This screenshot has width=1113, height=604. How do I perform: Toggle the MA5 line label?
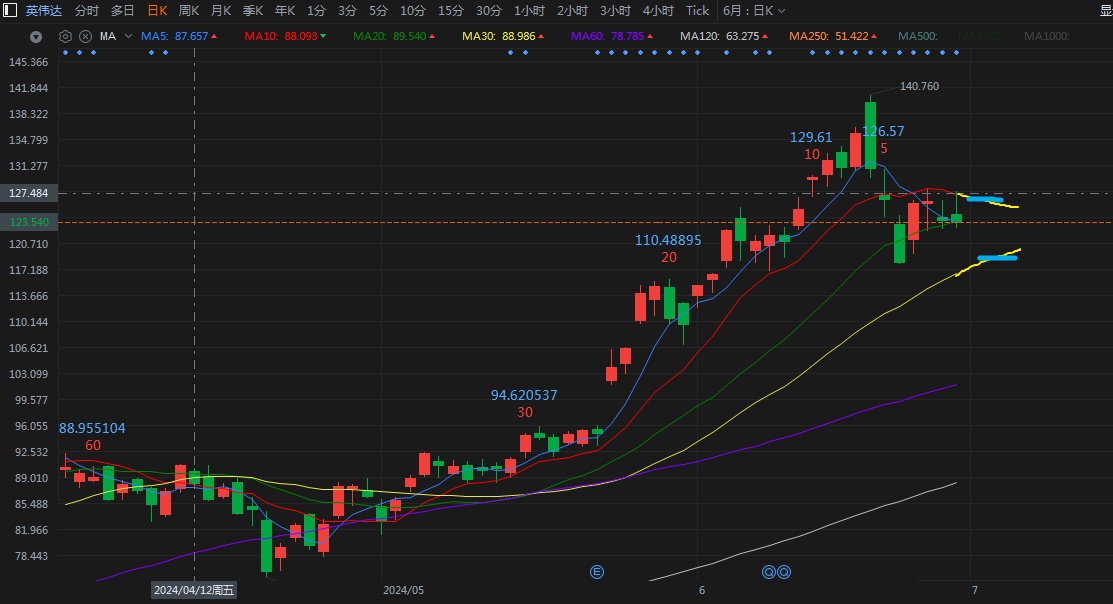point(154,36)
